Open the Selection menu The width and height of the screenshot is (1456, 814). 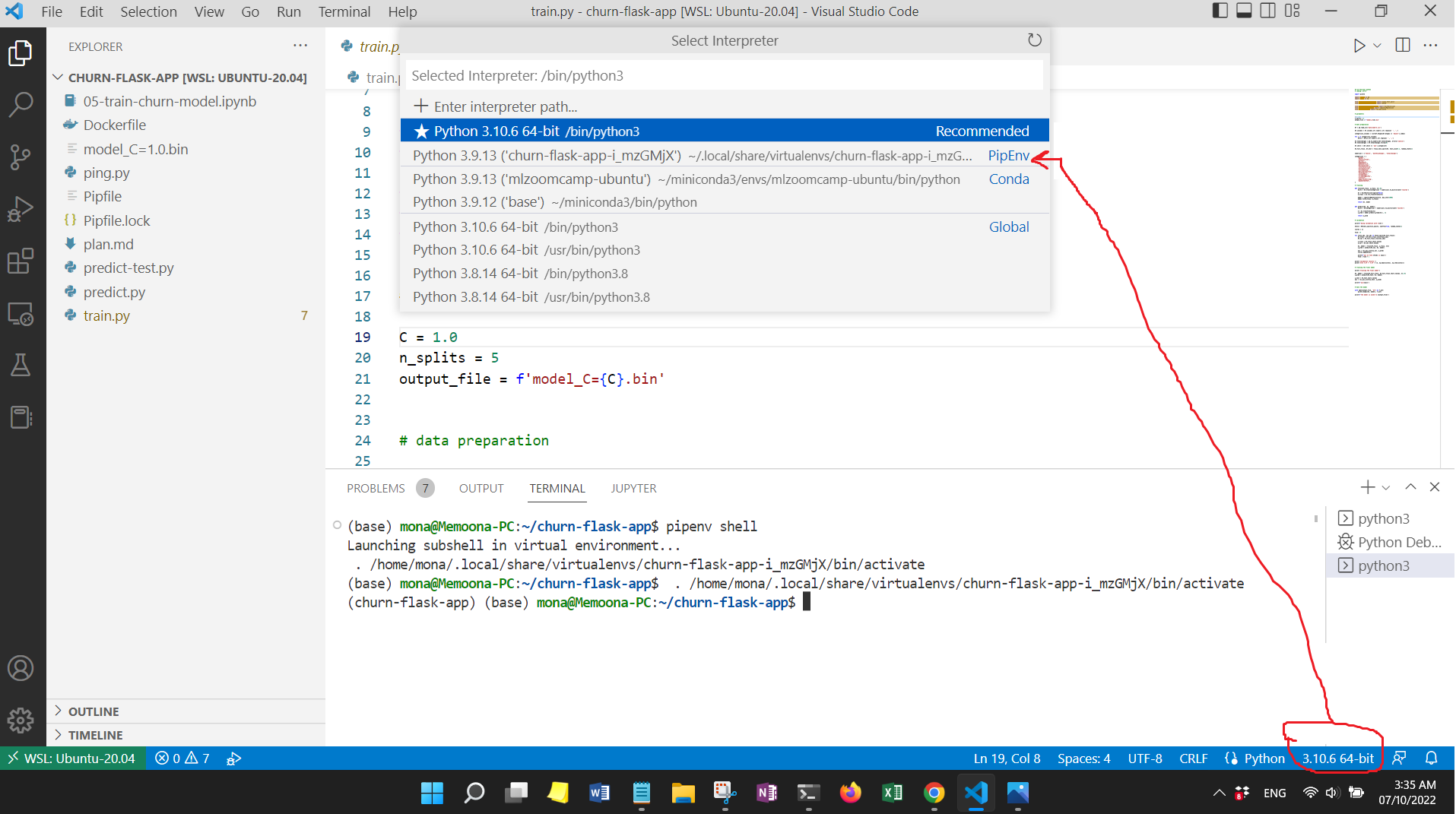click(x=148, y=11)
